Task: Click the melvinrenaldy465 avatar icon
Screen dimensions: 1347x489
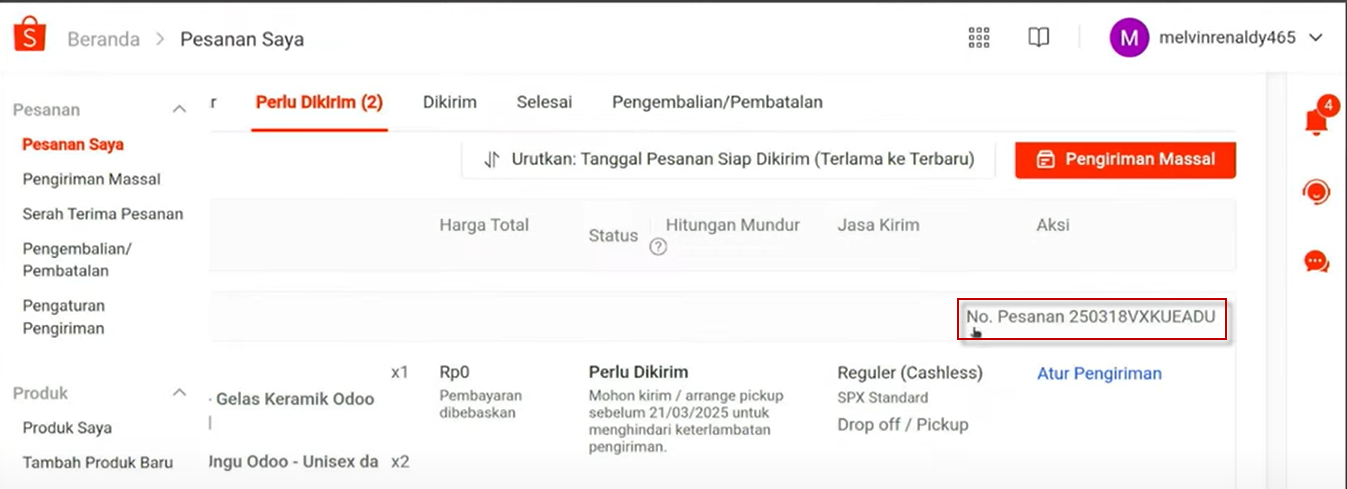Action: click(x=1129, y=38)
